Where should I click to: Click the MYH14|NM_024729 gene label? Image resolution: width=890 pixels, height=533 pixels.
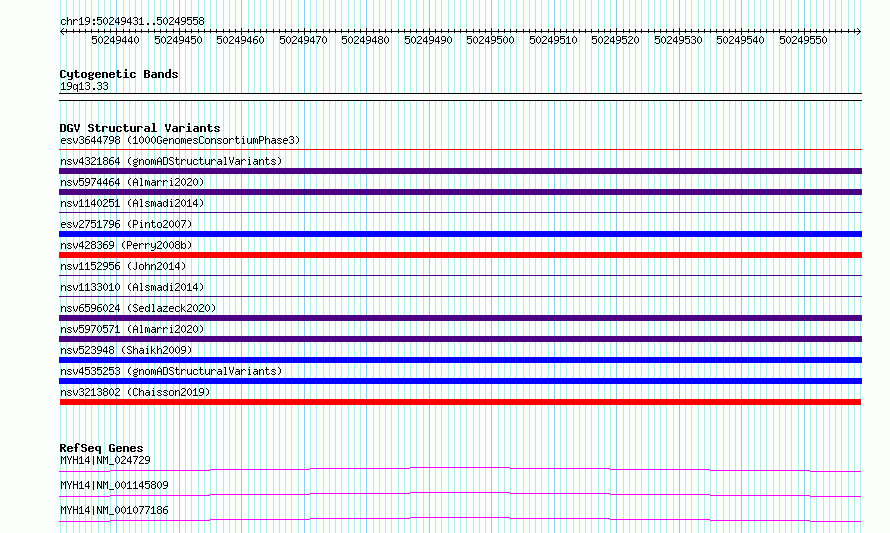[105, 460]
